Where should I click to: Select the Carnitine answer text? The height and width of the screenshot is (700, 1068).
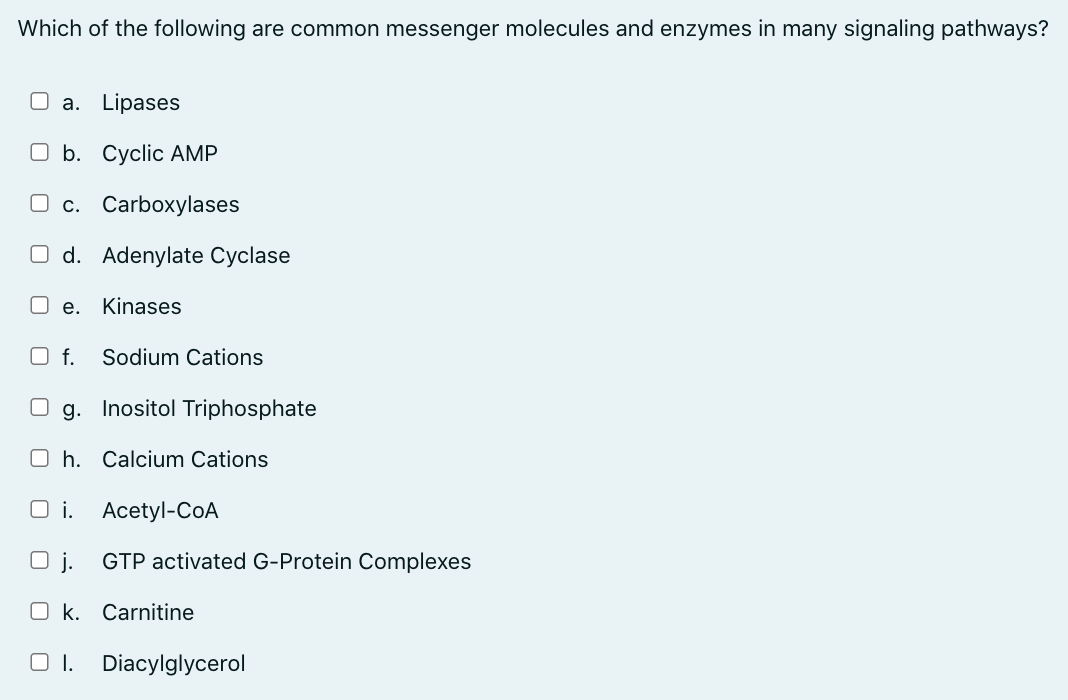147,612
